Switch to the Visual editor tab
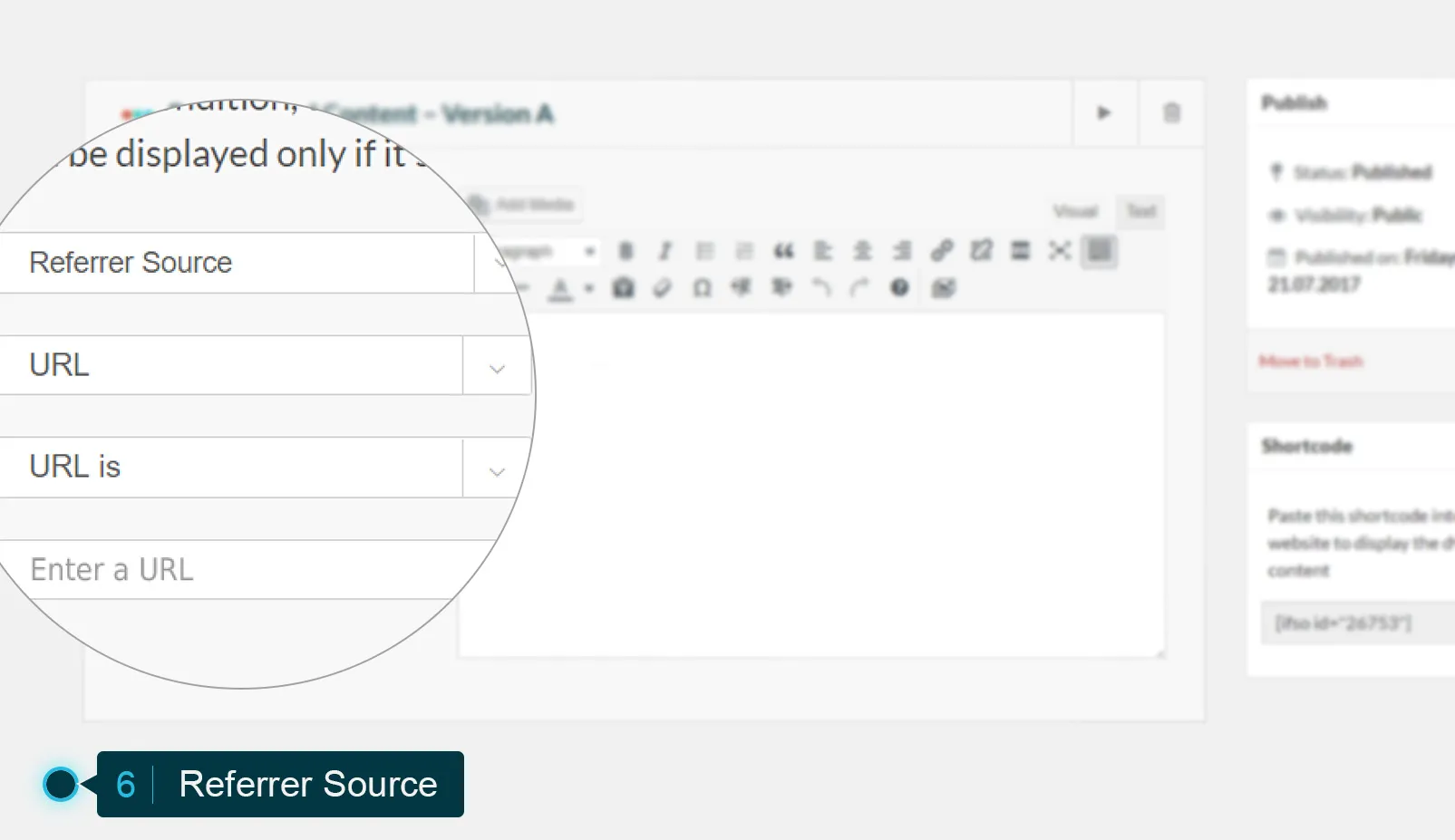The width and height of the screenshot is (1455, 840). click(1073, 211)
